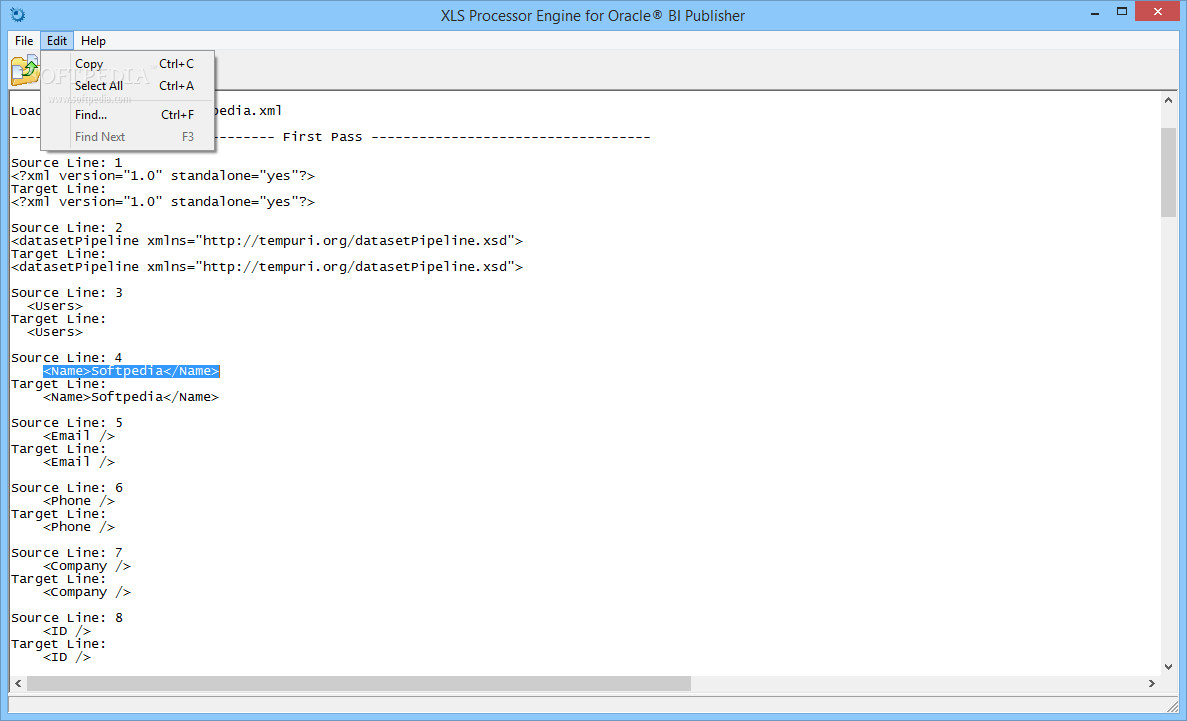This screenshot has height=721, width=1187.
Task: Click the <Users> line under Source Line 3
Action: pyautogui.click(x=55, y=306)
